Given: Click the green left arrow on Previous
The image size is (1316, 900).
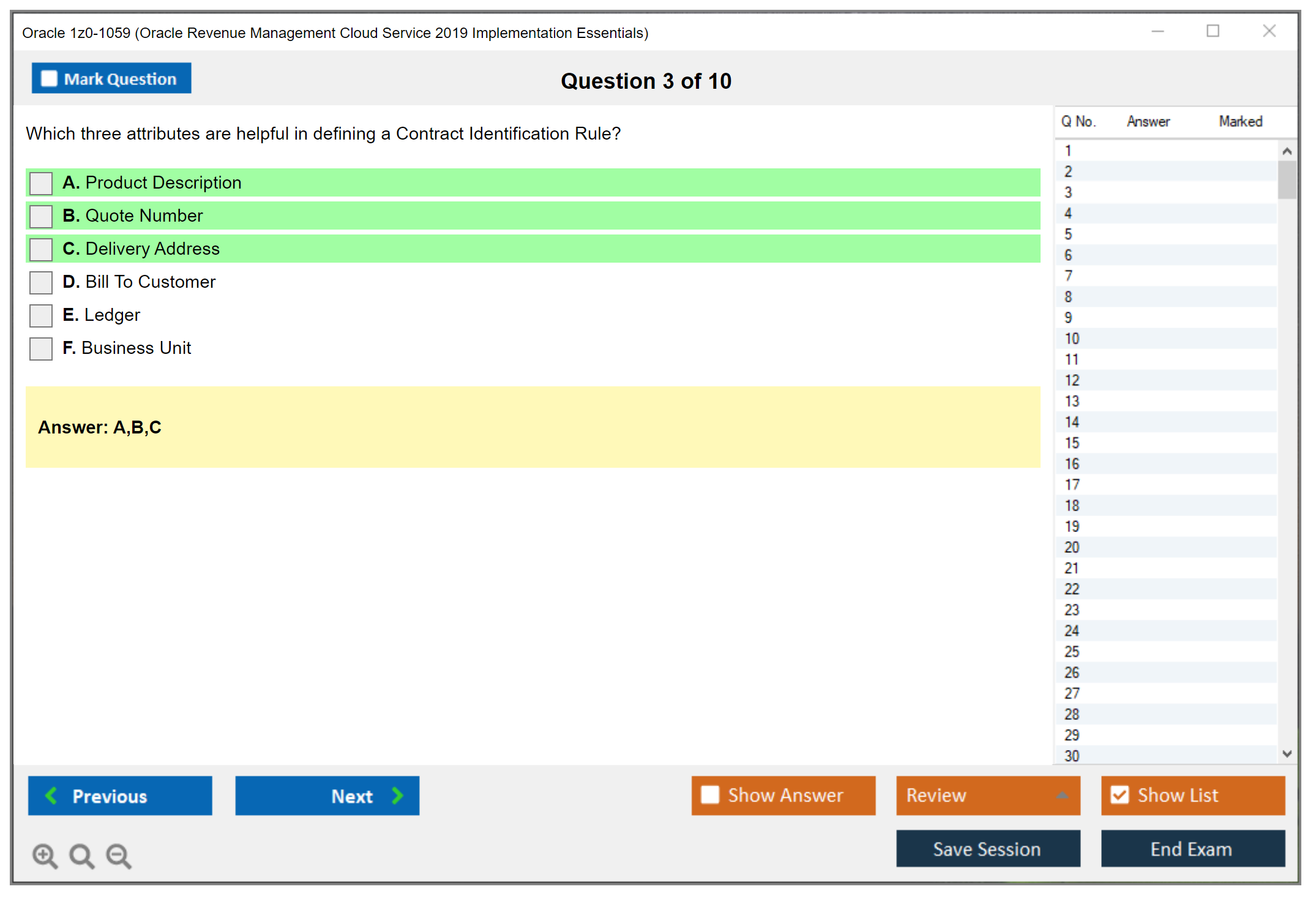Looking at the screenshot, I should (51, 795).
